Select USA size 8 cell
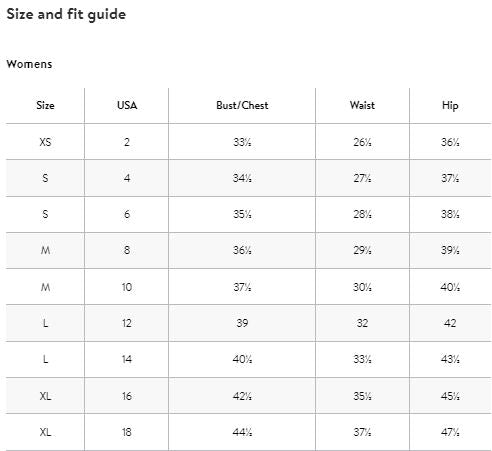Image resolution: width=492 pixels, height=451 pixels. coord(127,250)
